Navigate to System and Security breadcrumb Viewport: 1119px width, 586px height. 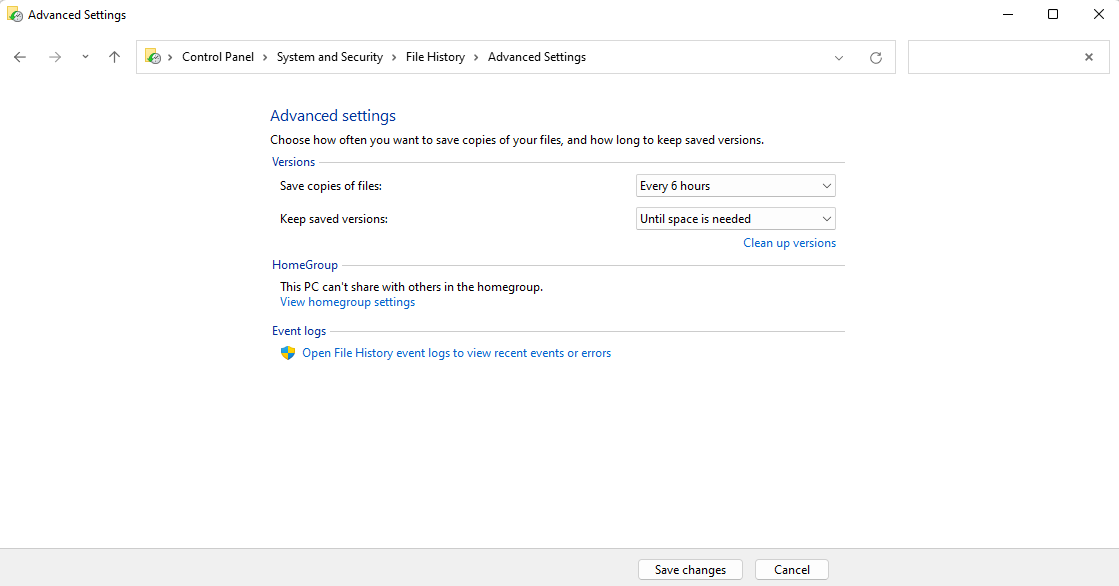[x=329, y=57]
